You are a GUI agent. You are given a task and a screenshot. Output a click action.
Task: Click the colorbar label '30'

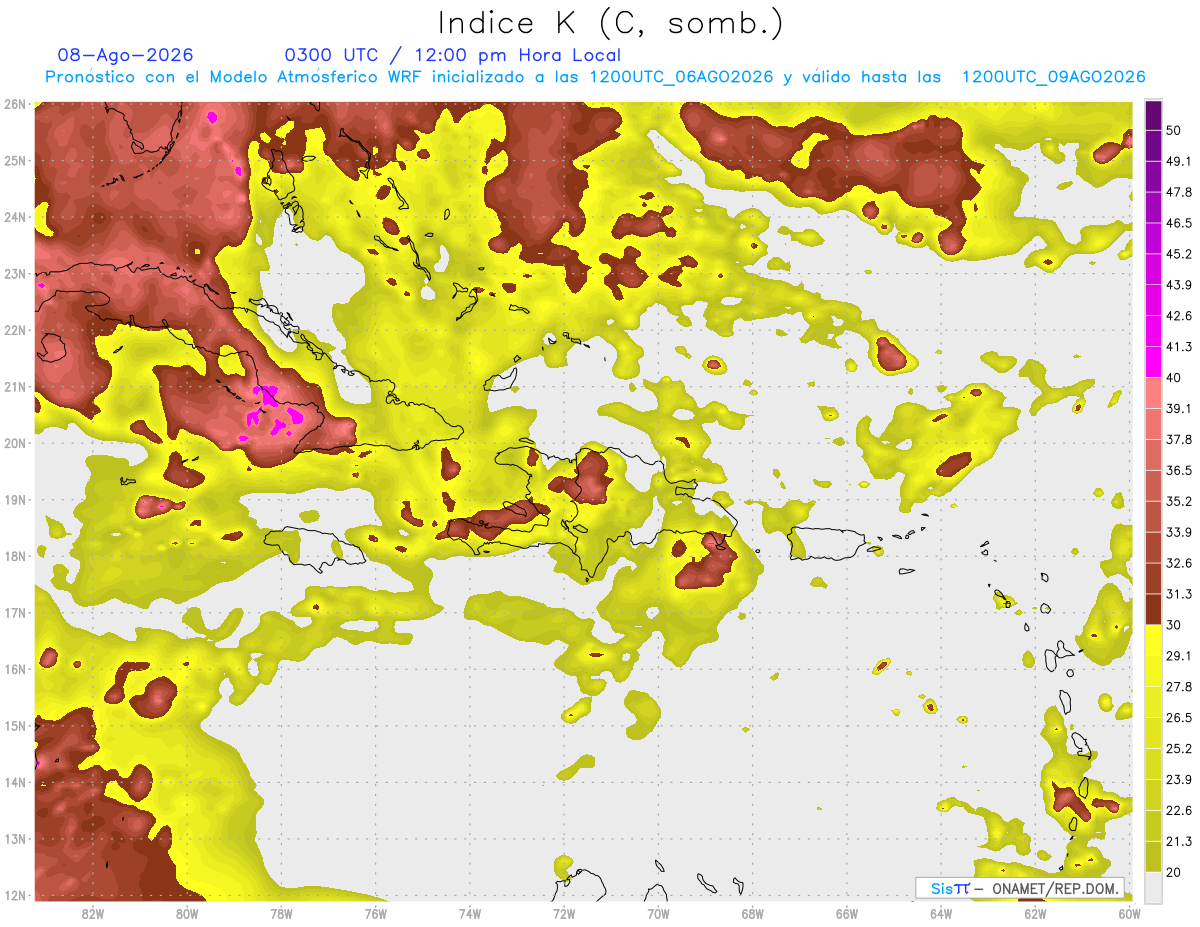click(x=1173, y=625)
